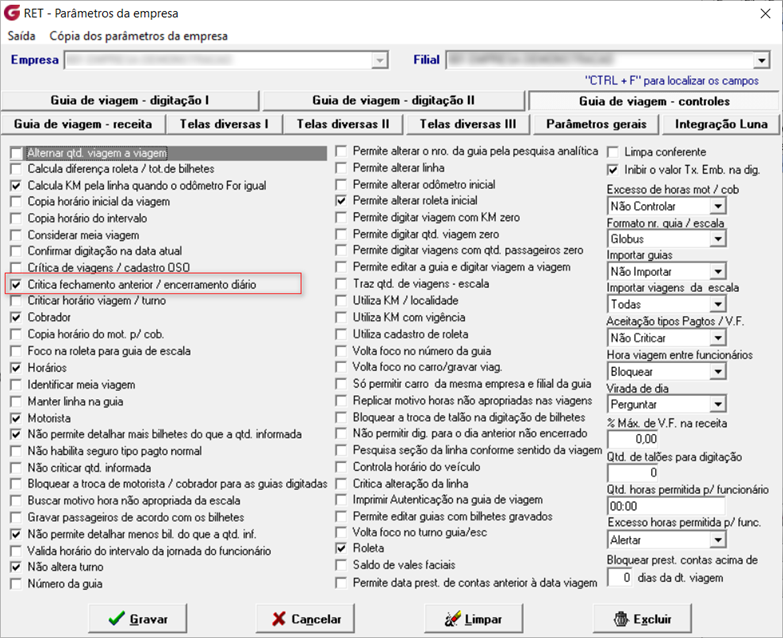Expand the Empresa combo box
The image size is (783, 638).
pos(380,60)
